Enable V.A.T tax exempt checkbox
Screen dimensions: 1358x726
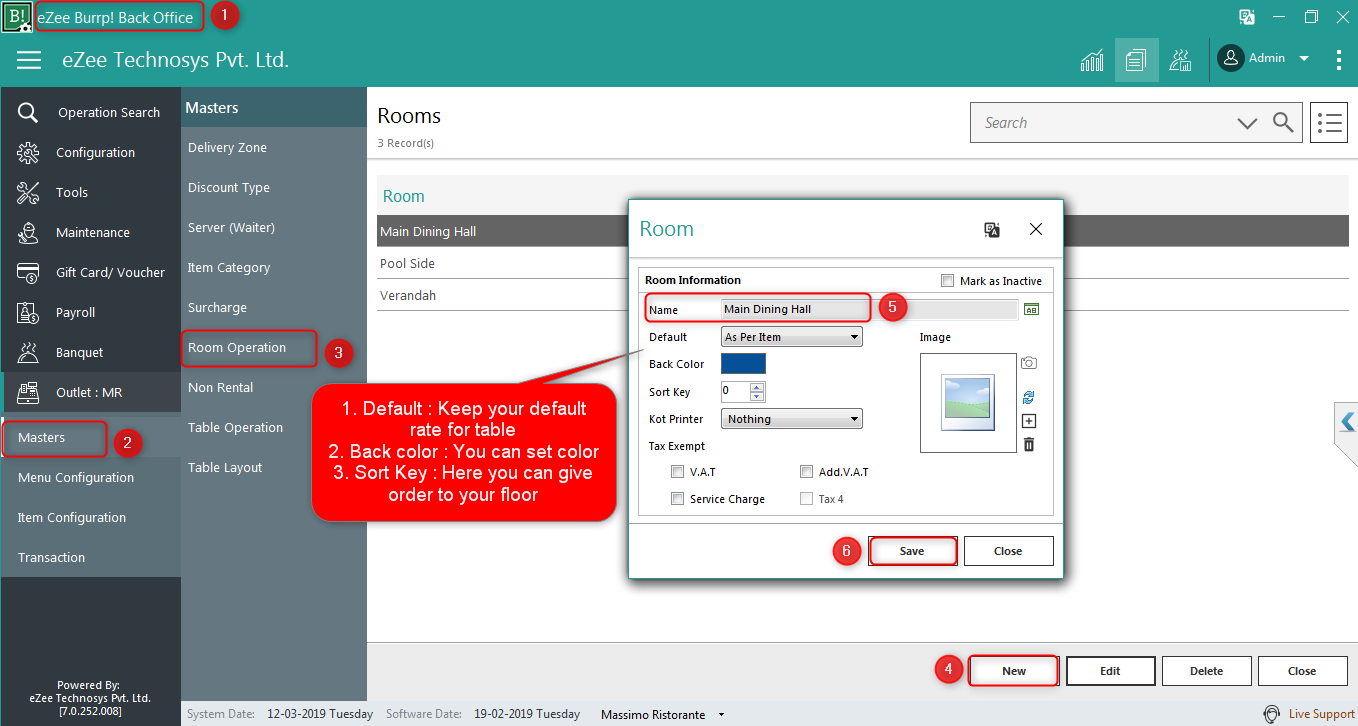pyautogui.click(x=678, y=472)
